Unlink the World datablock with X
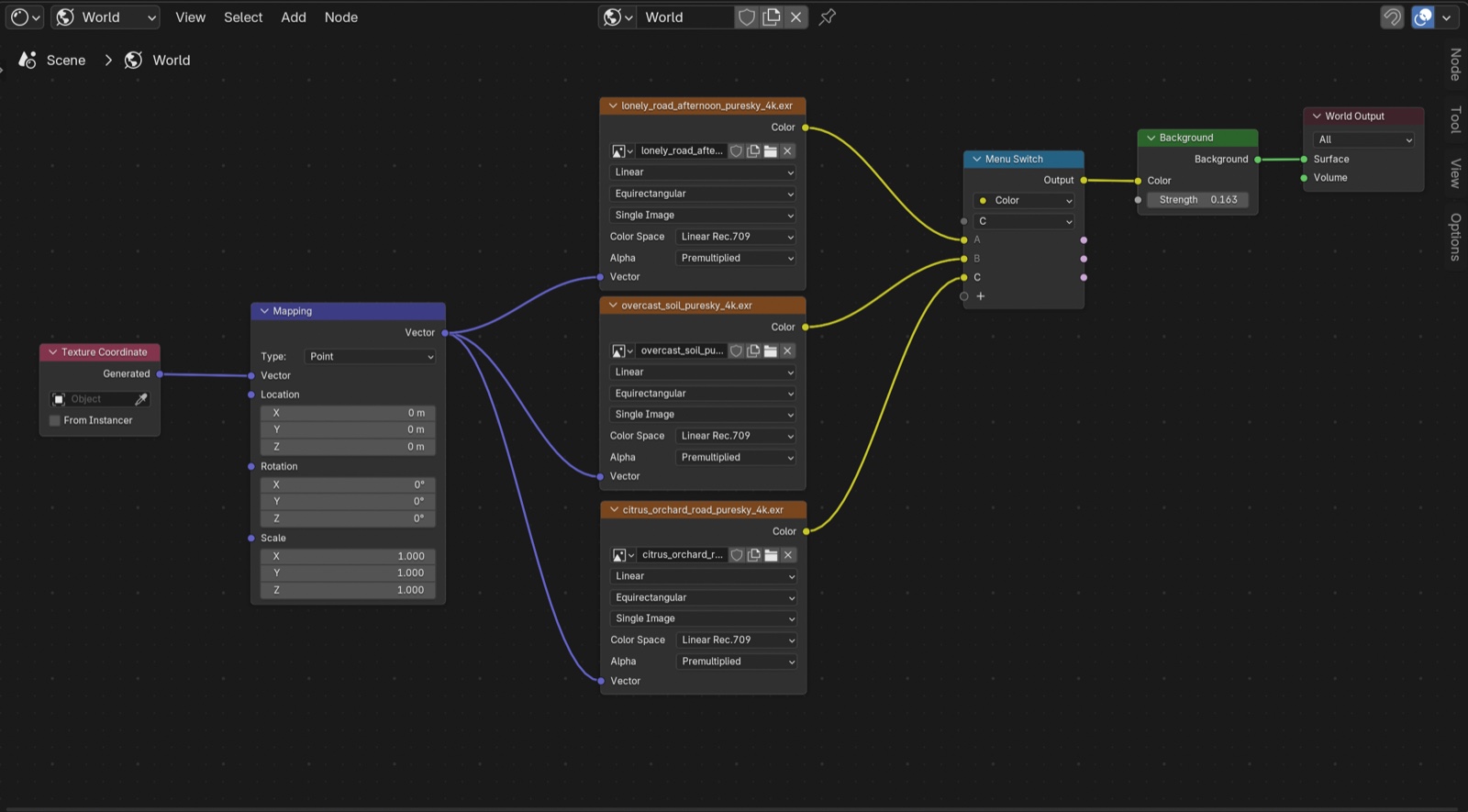This screenshot has width=1468, height=812. pos(796,17)
